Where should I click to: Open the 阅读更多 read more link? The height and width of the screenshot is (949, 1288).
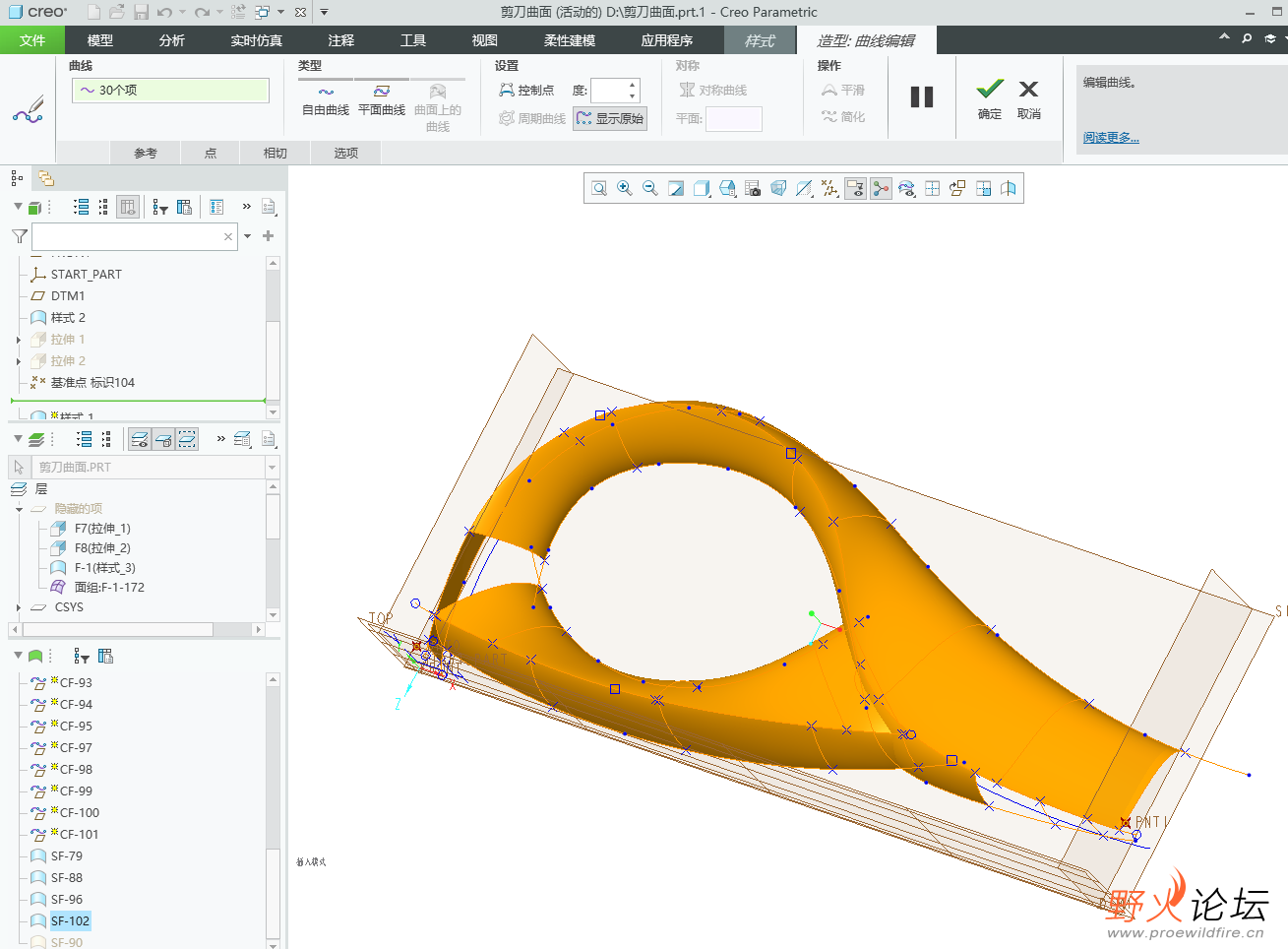[x=1111, y=138]
